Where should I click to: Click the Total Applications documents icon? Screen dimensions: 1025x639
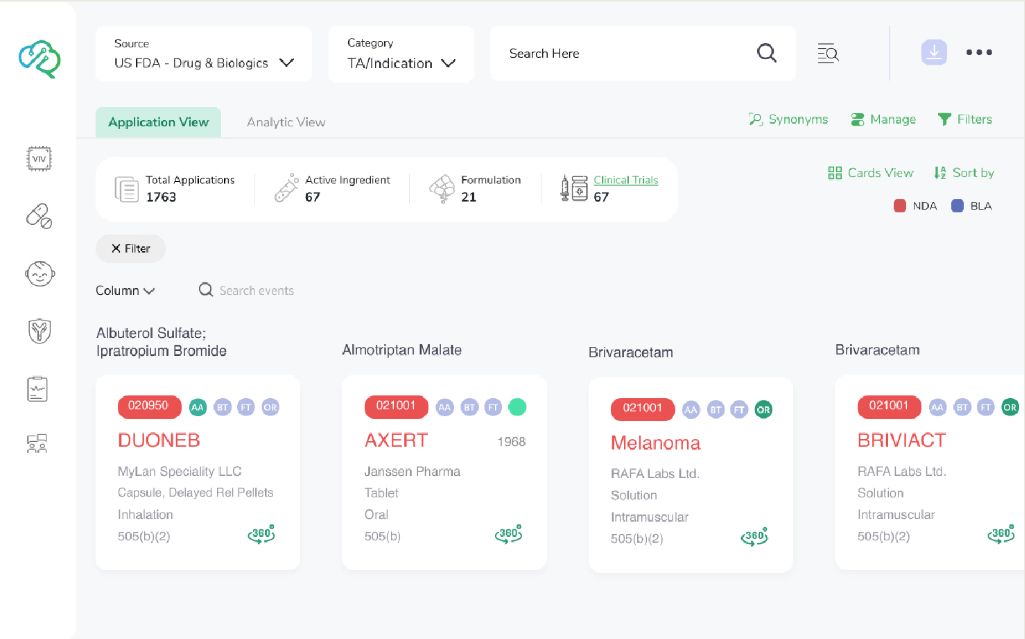[126, 189]
